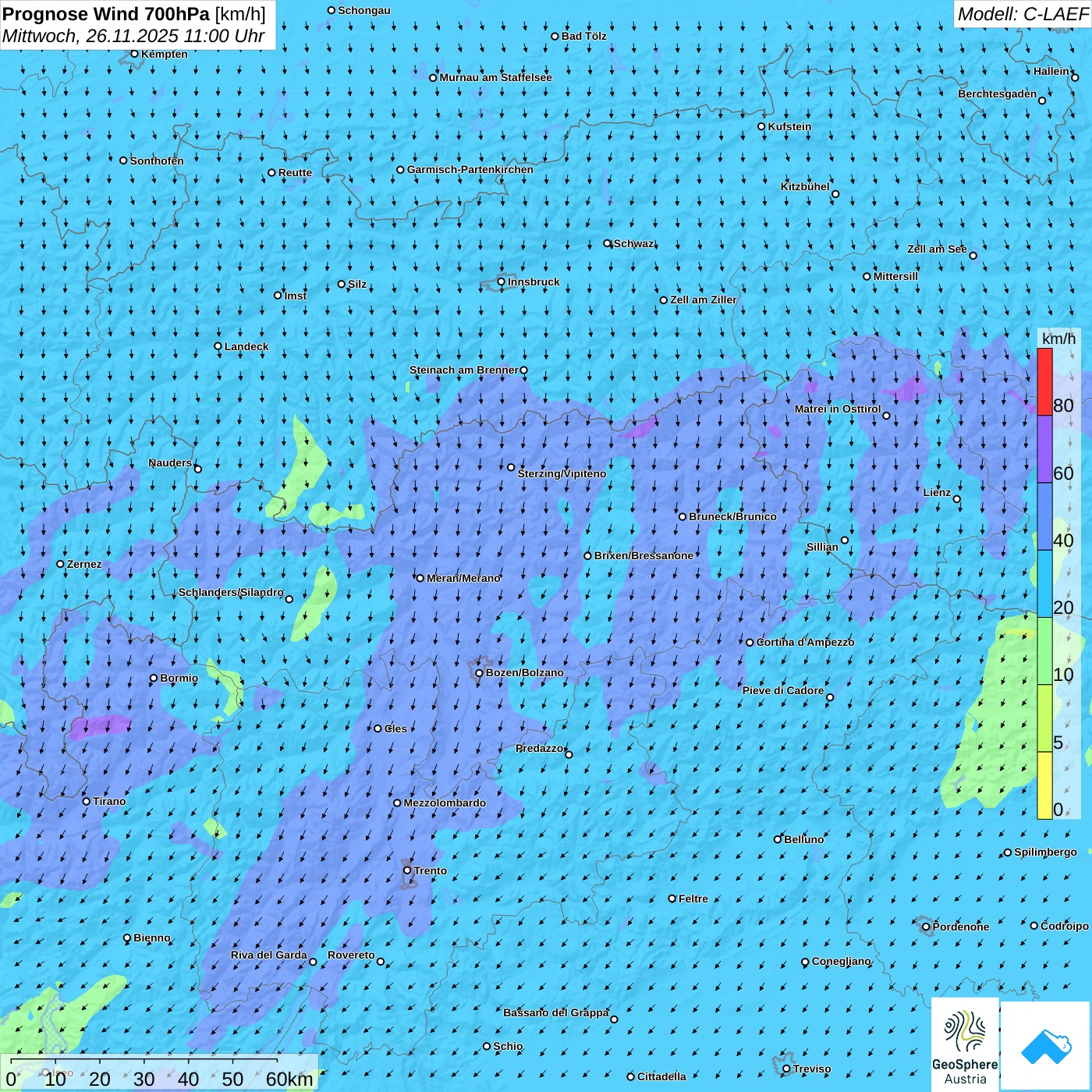1092x1092 pixels.
Task: Click the Kempten marker dot
Action: click(134, 54)
